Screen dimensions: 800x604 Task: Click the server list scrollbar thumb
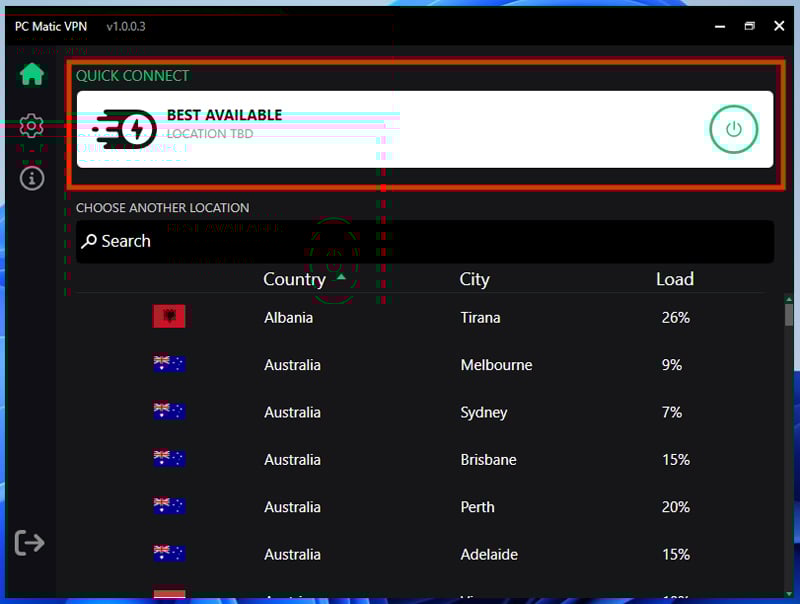point(789,315)
